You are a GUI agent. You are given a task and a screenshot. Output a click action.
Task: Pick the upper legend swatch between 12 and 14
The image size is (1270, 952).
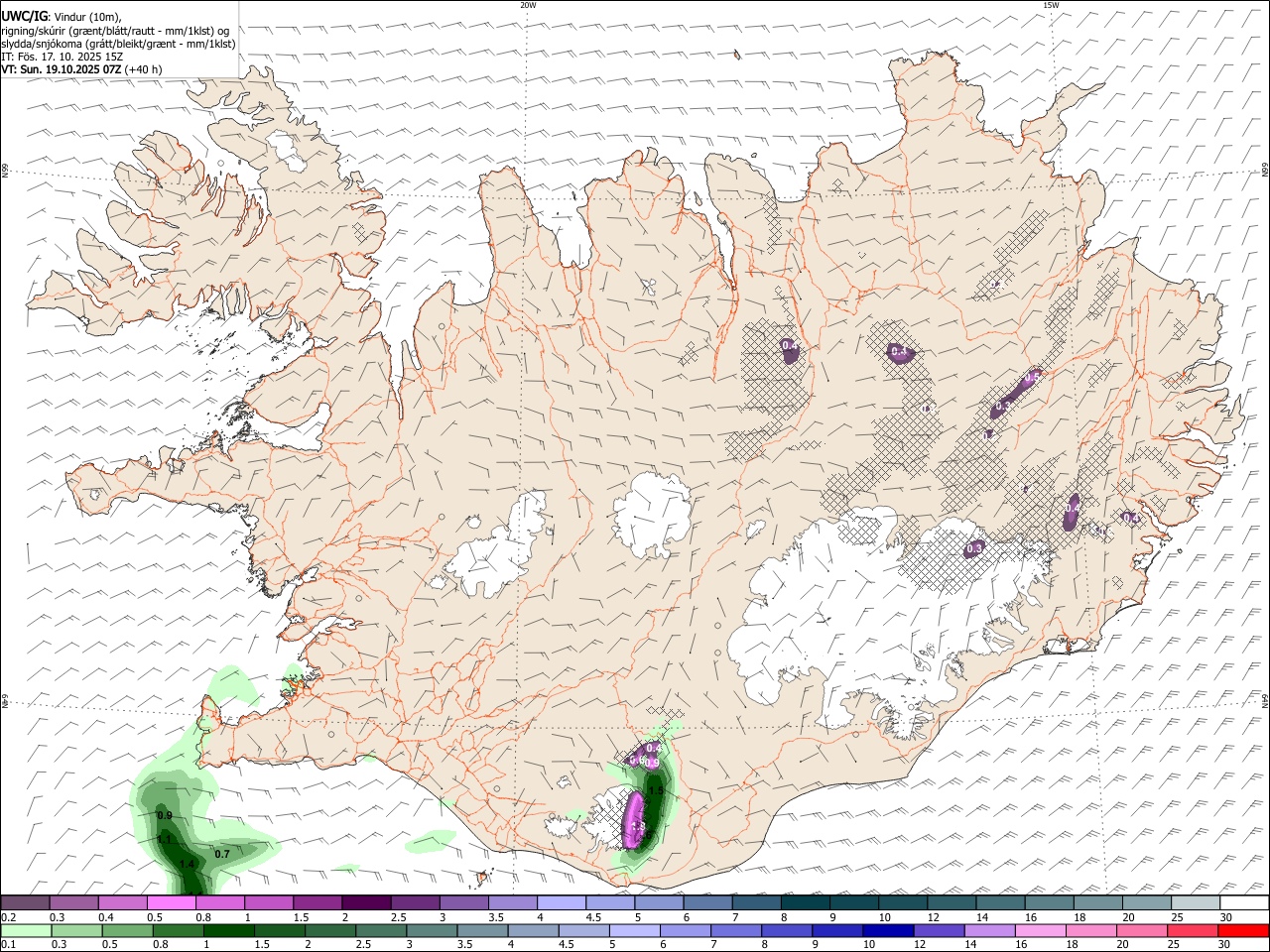(x=951, y=902)
